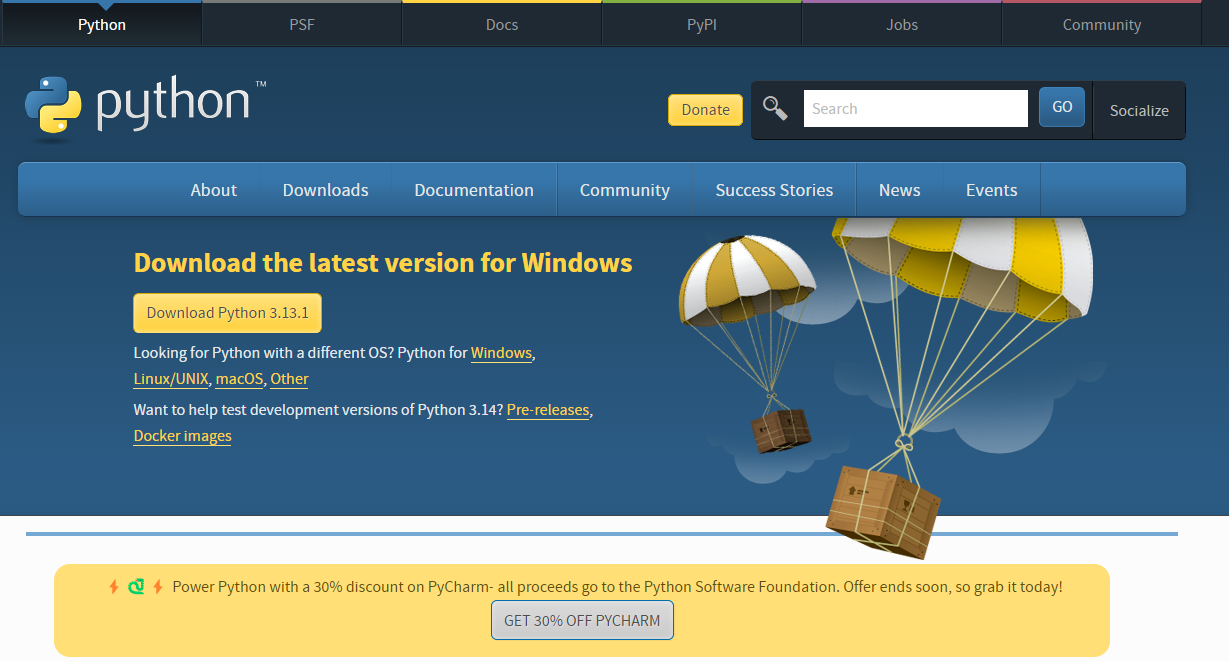The width and height of the screenshot is (1229, 662).
Task: Submit search with the GO button
Action: click(x=1062, y=107)
